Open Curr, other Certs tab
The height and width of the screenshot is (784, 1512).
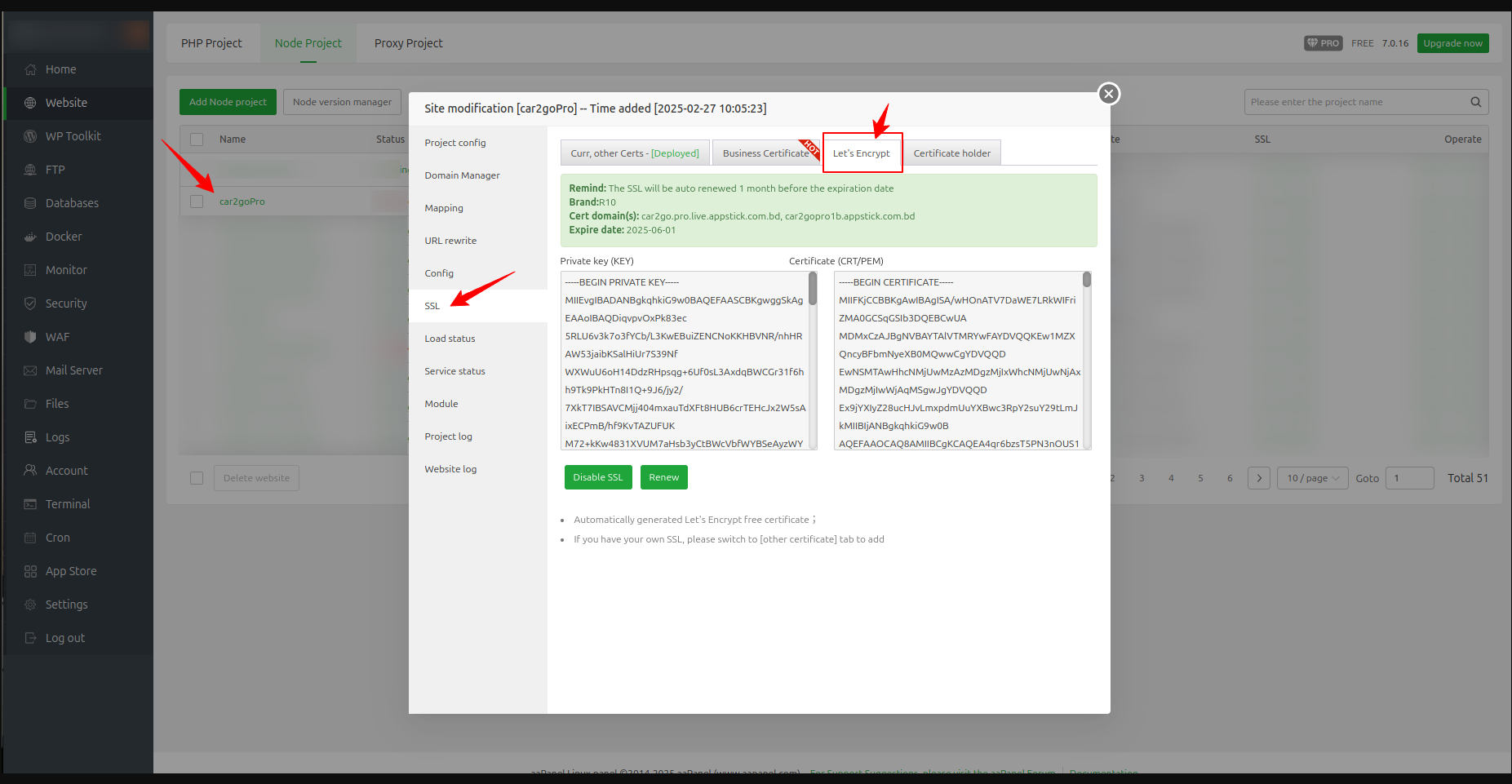tap(635, 153)
